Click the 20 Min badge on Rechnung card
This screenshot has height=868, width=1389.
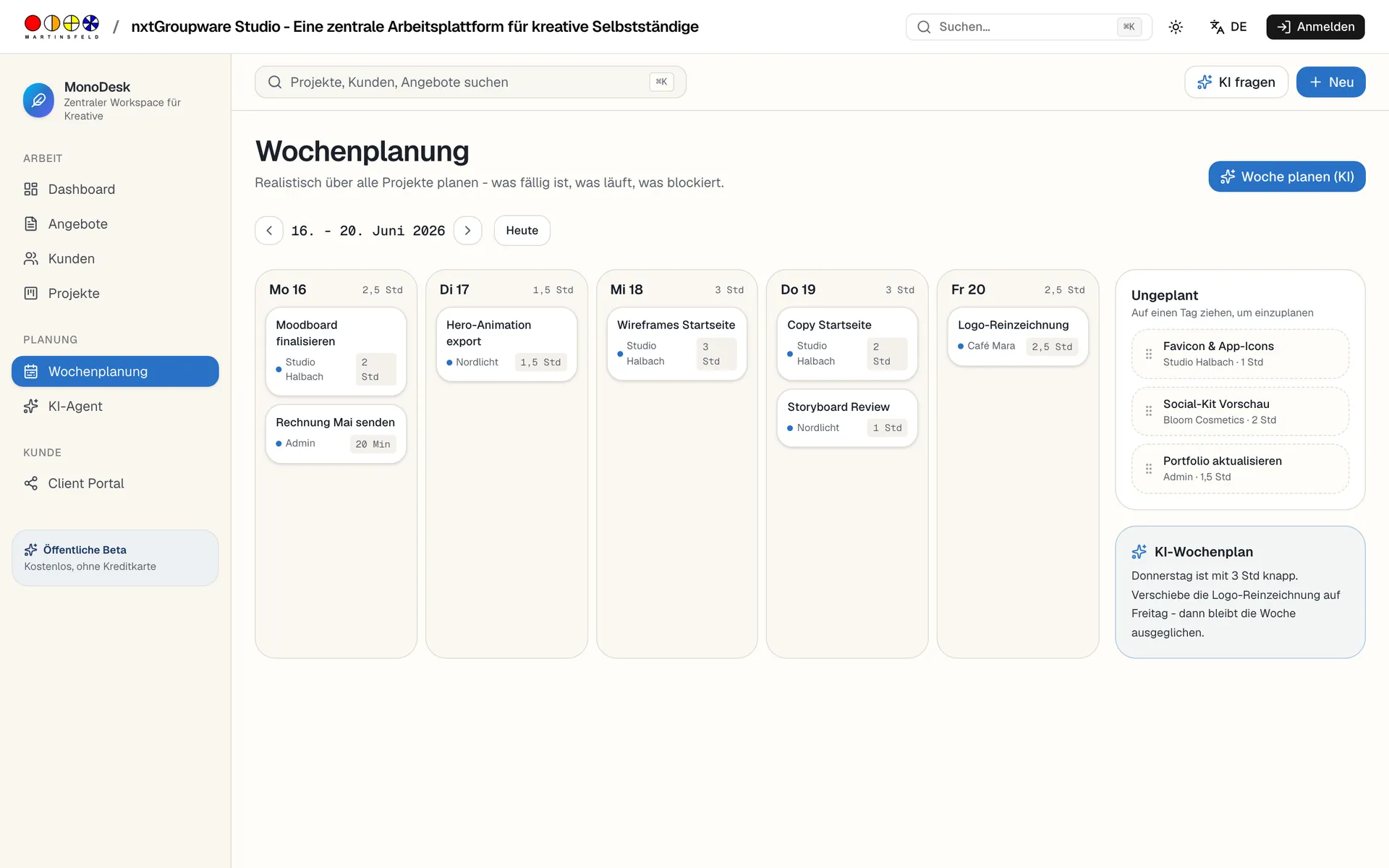point(373,444)
